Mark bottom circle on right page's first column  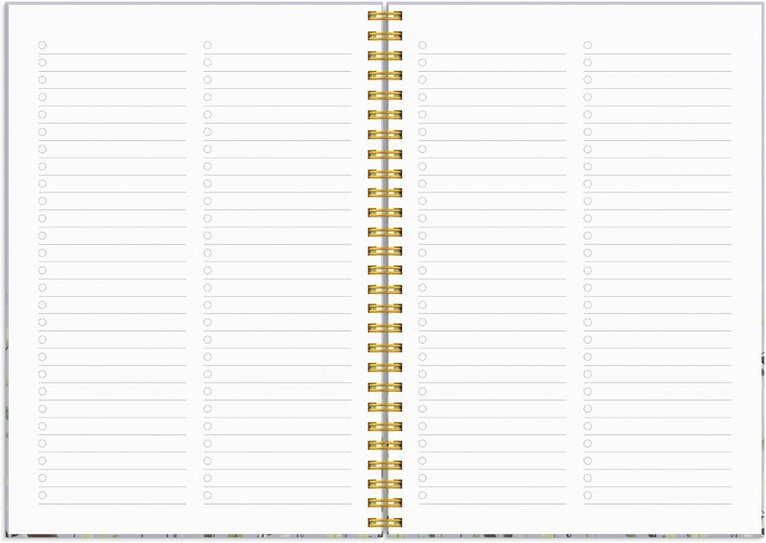(x=422, y=495)
